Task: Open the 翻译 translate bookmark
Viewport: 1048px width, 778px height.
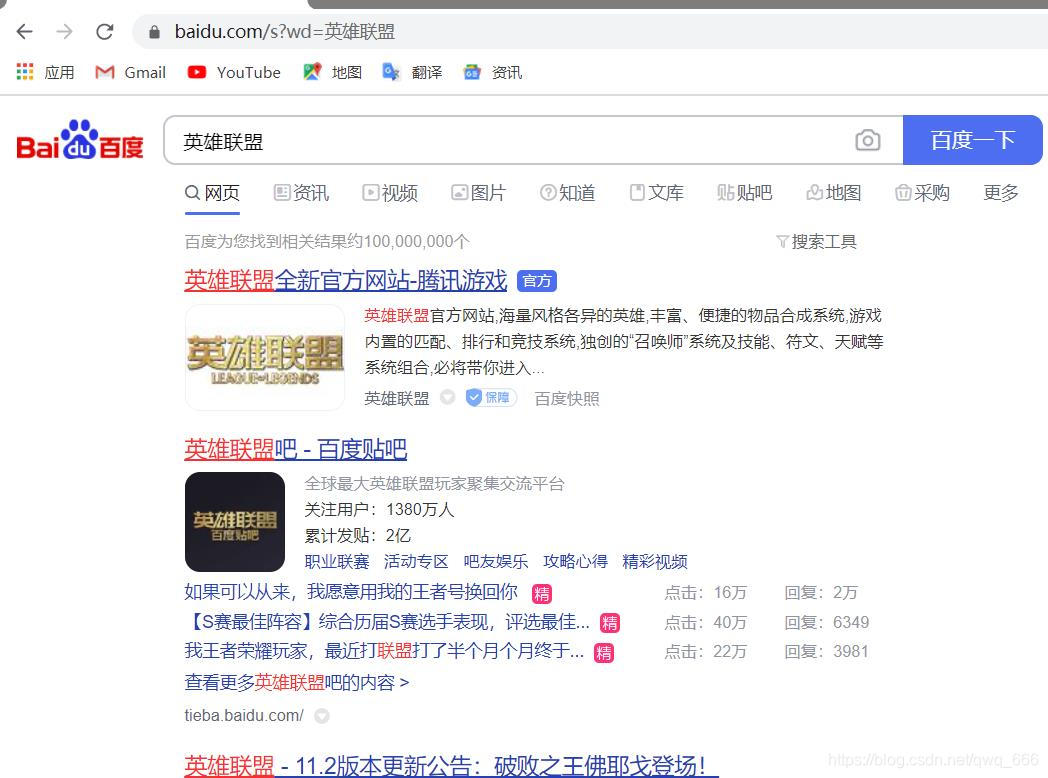Action: [412, 72]
